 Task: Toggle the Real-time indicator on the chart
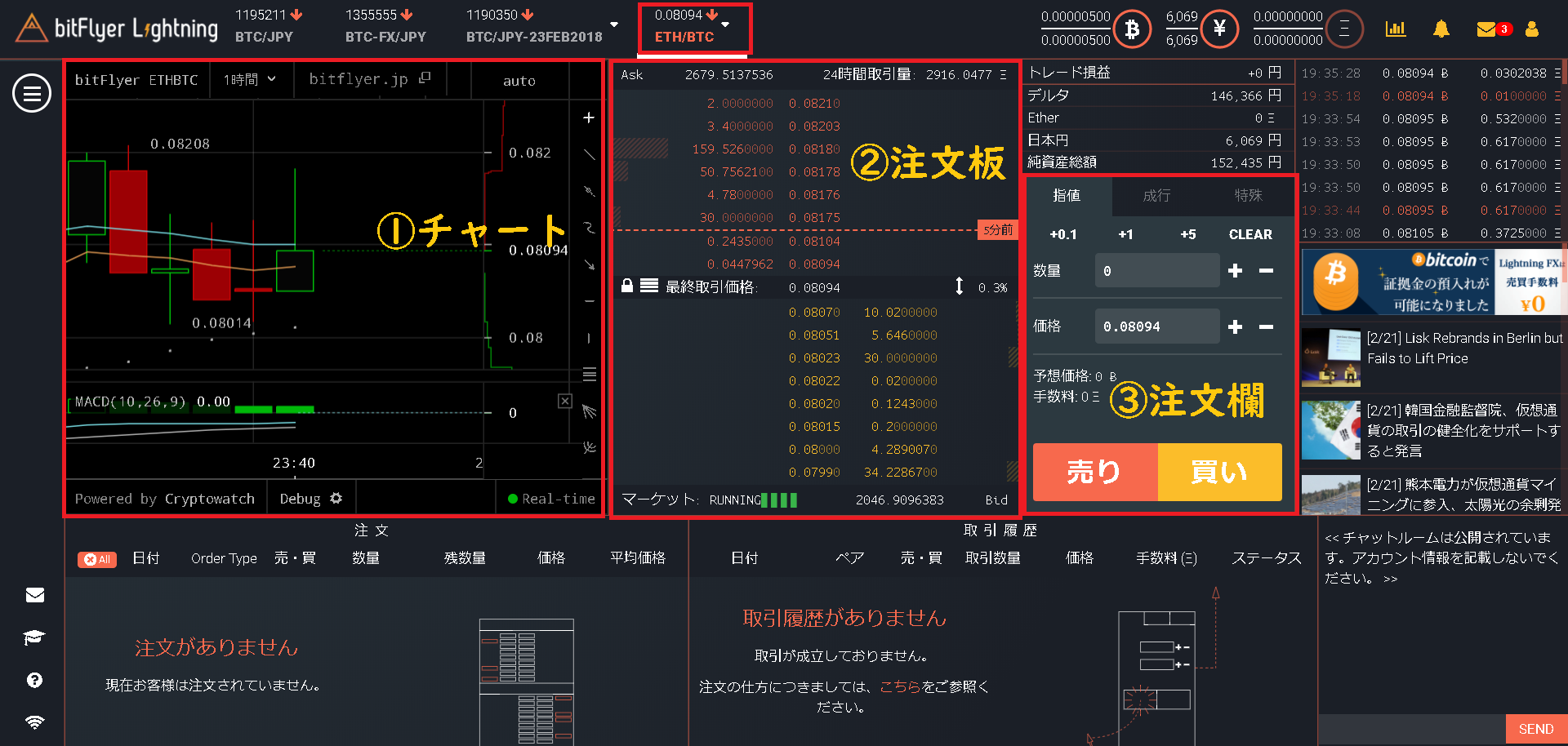(x=551, y=499)
